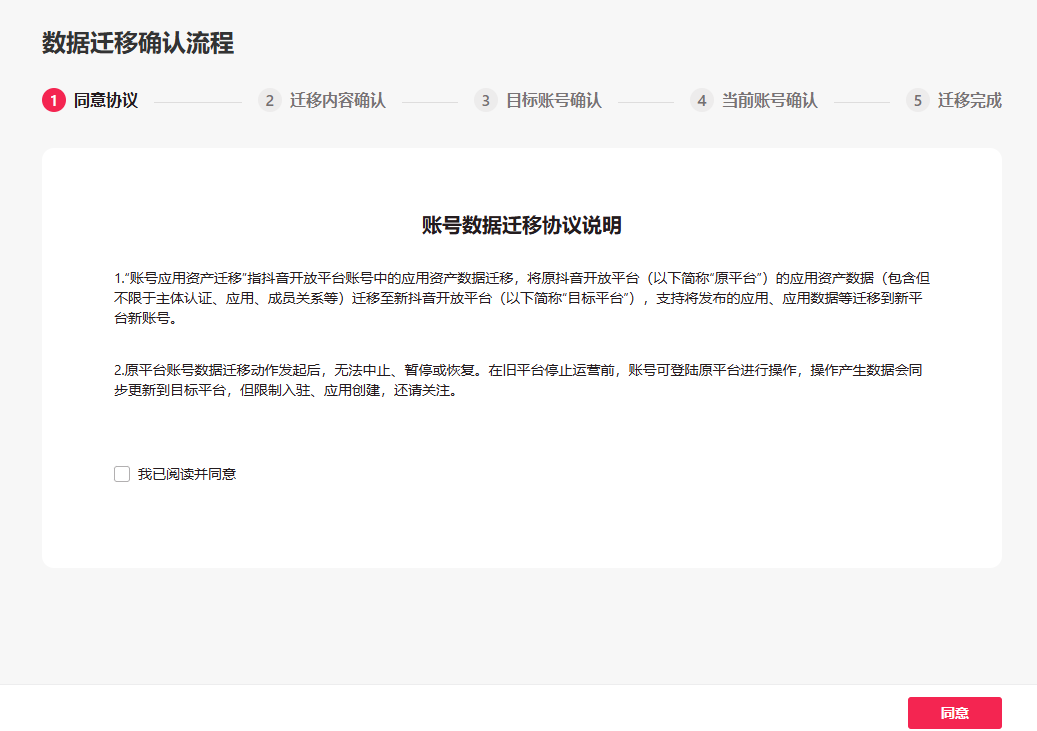
Task: Go to the 迁移内容确认 step label
Action: pos(337,100)
